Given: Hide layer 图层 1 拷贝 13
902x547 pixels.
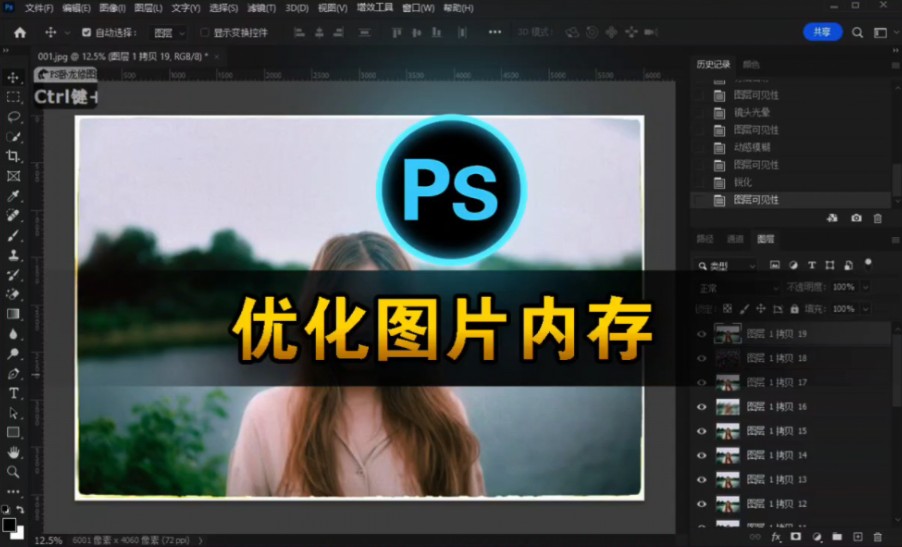Looking at the screenshot, I should pyautogui.click(x=701, y=480).
